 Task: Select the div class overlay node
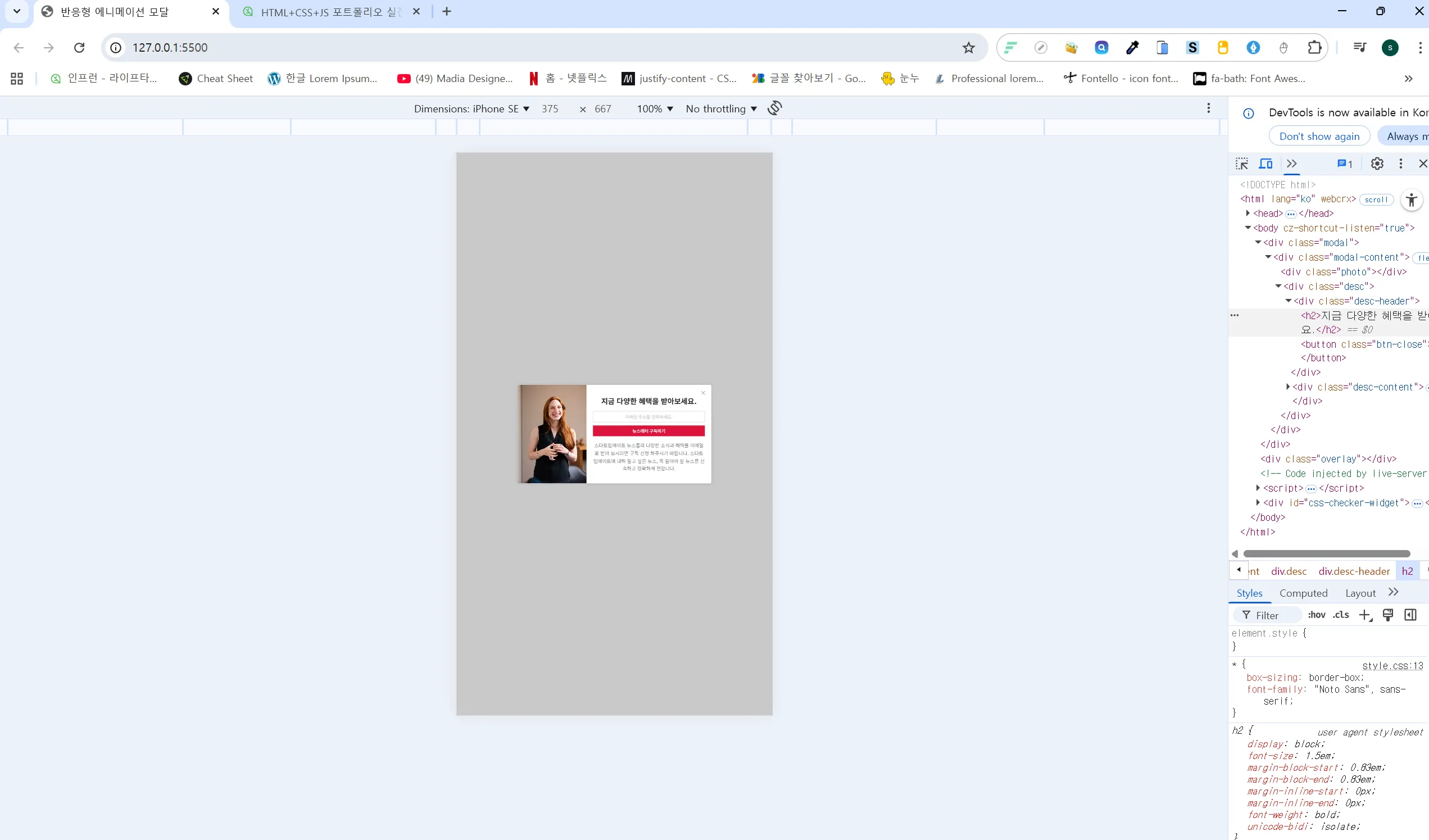tap(1328, 459)
